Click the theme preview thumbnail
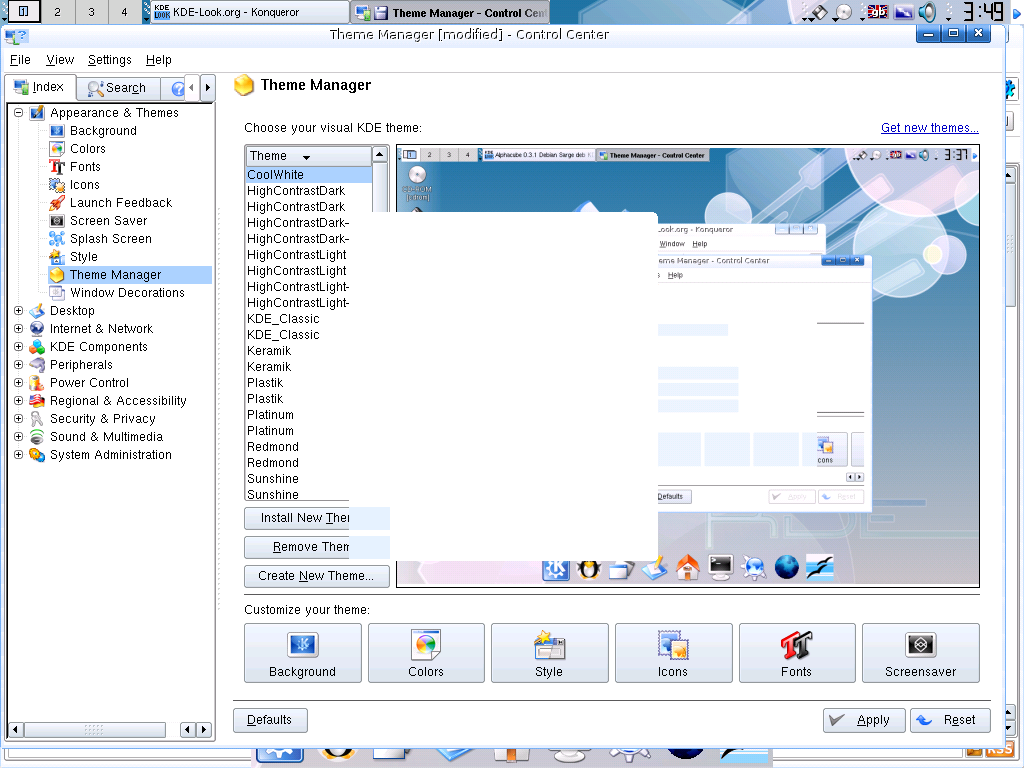 coord(688,366)
